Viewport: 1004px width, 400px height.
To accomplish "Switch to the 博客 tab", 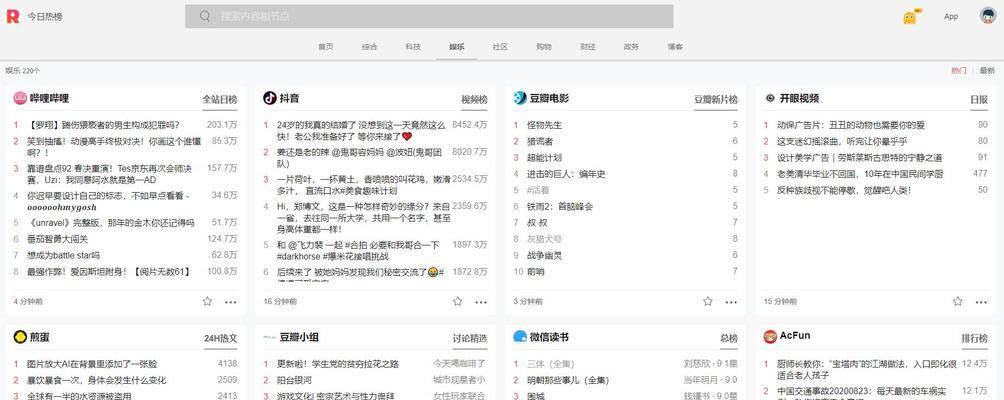I will [675, 47].
